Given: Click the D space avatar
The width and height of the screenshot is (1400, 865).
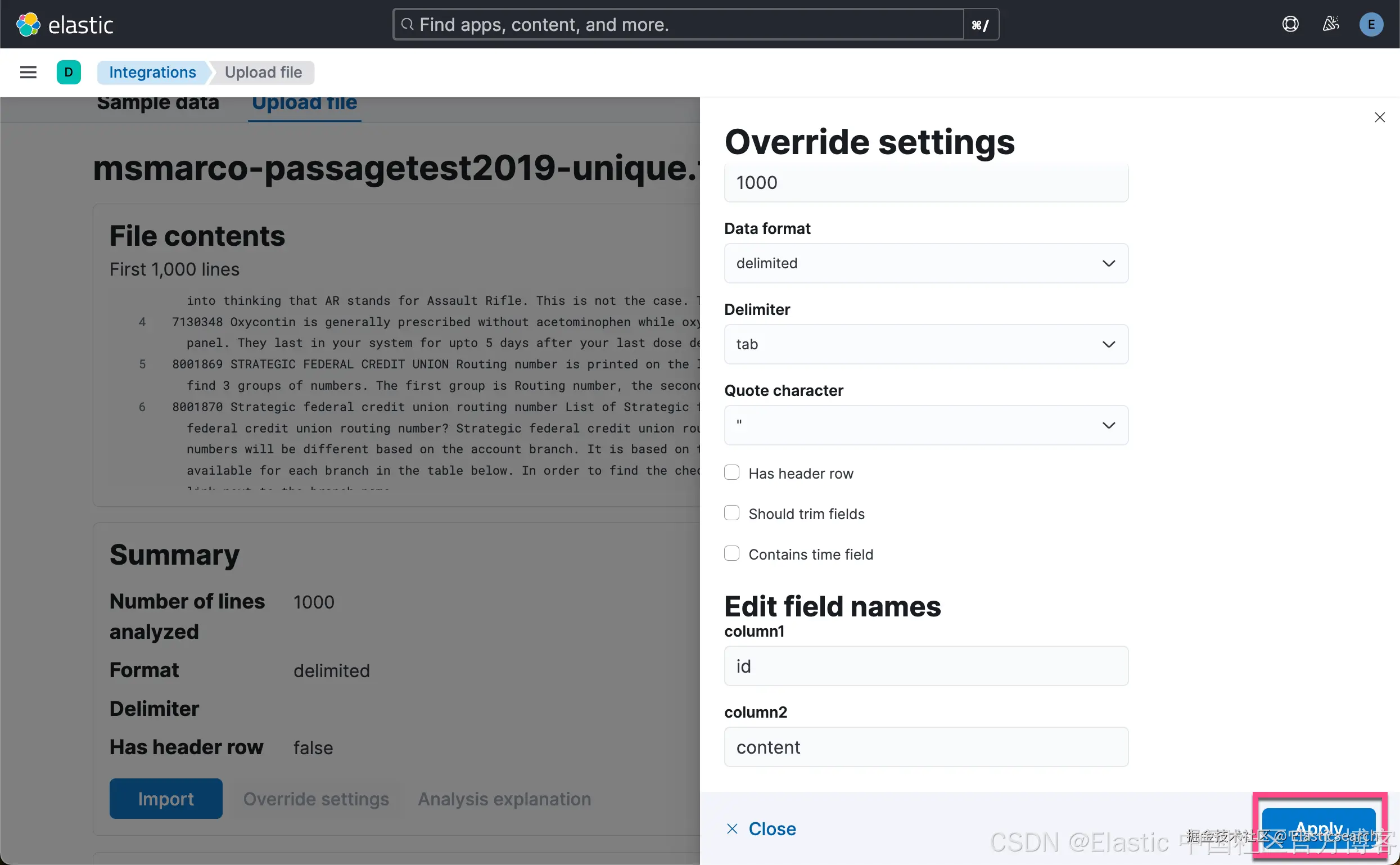Looking at the screenshot, I should [69, 72].
